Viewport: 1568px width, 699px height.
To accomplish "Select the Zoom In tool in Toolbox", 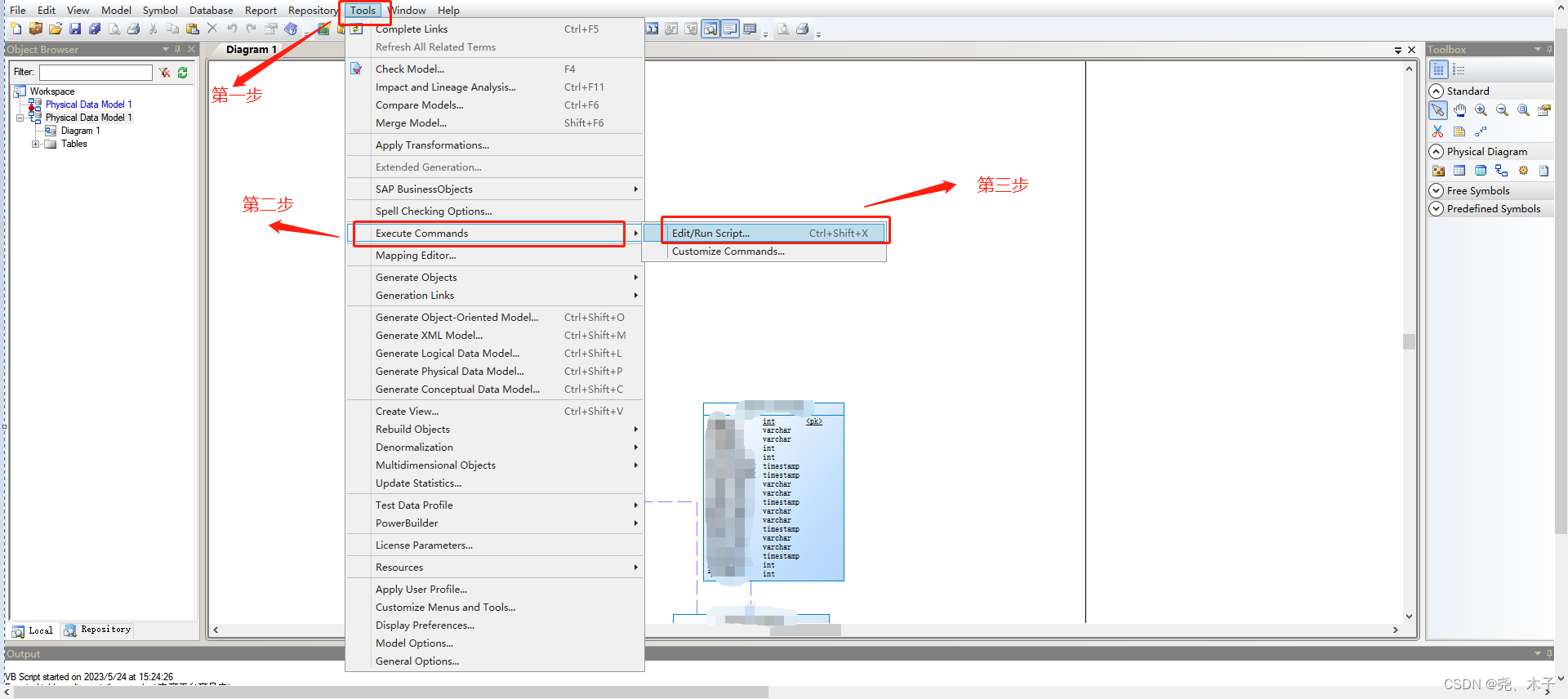I will pos(1481,110).
